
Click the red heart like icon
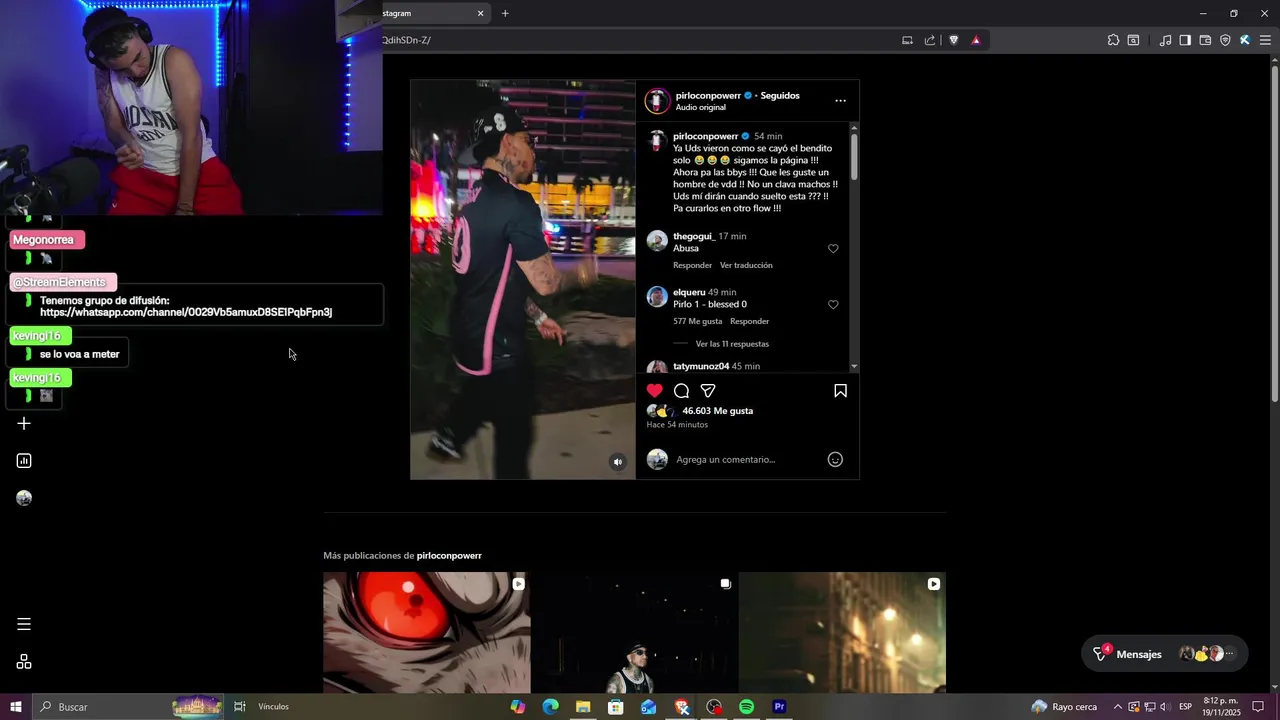point(654,391)
